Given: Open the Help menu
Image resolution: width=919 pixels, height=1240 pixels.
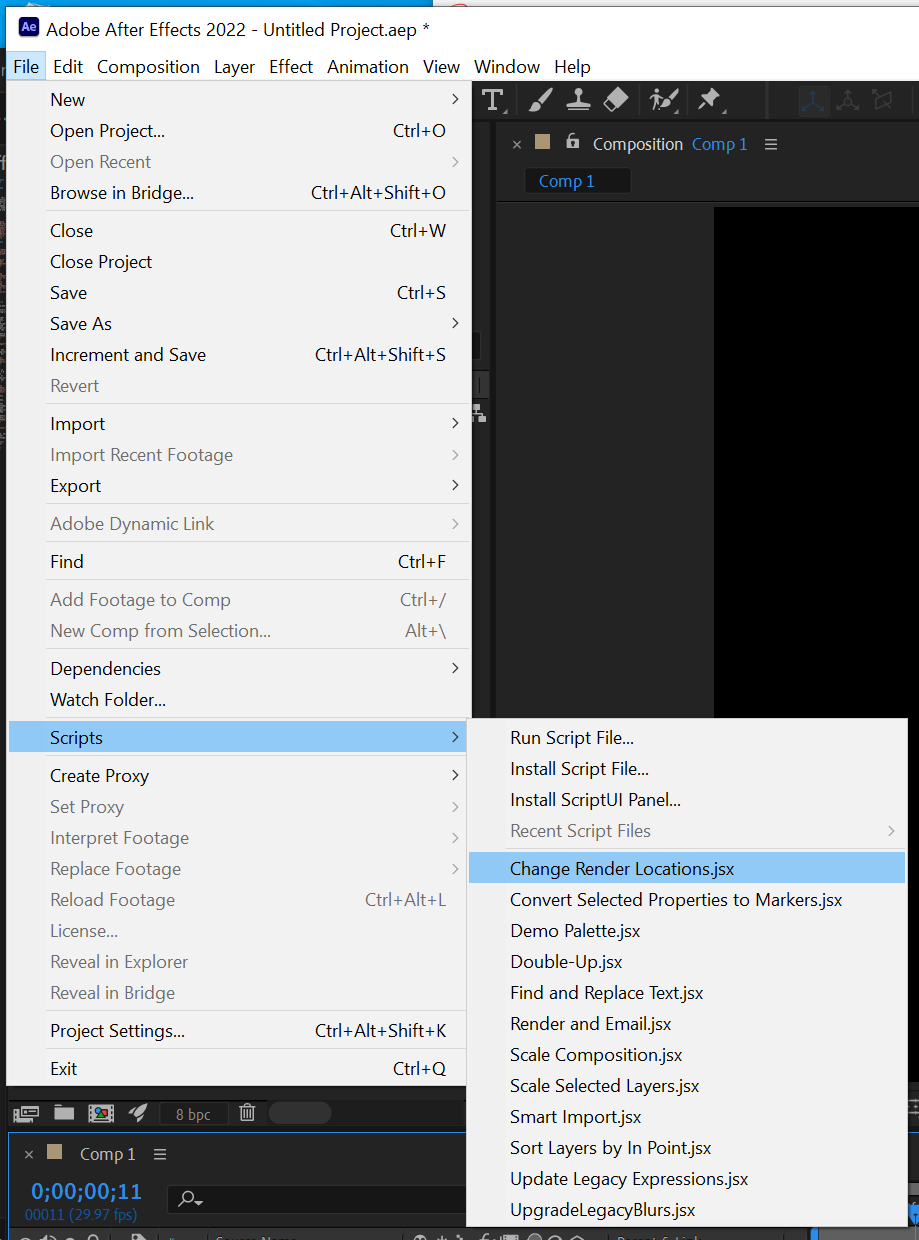Looking at the screenshot, I should point(572,67).
